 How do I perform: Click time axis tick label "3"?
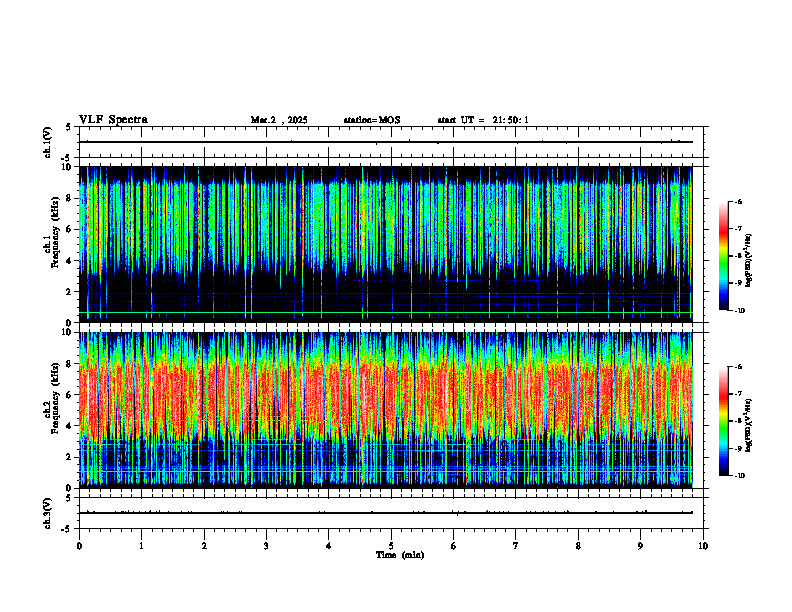tap(266, 546)
